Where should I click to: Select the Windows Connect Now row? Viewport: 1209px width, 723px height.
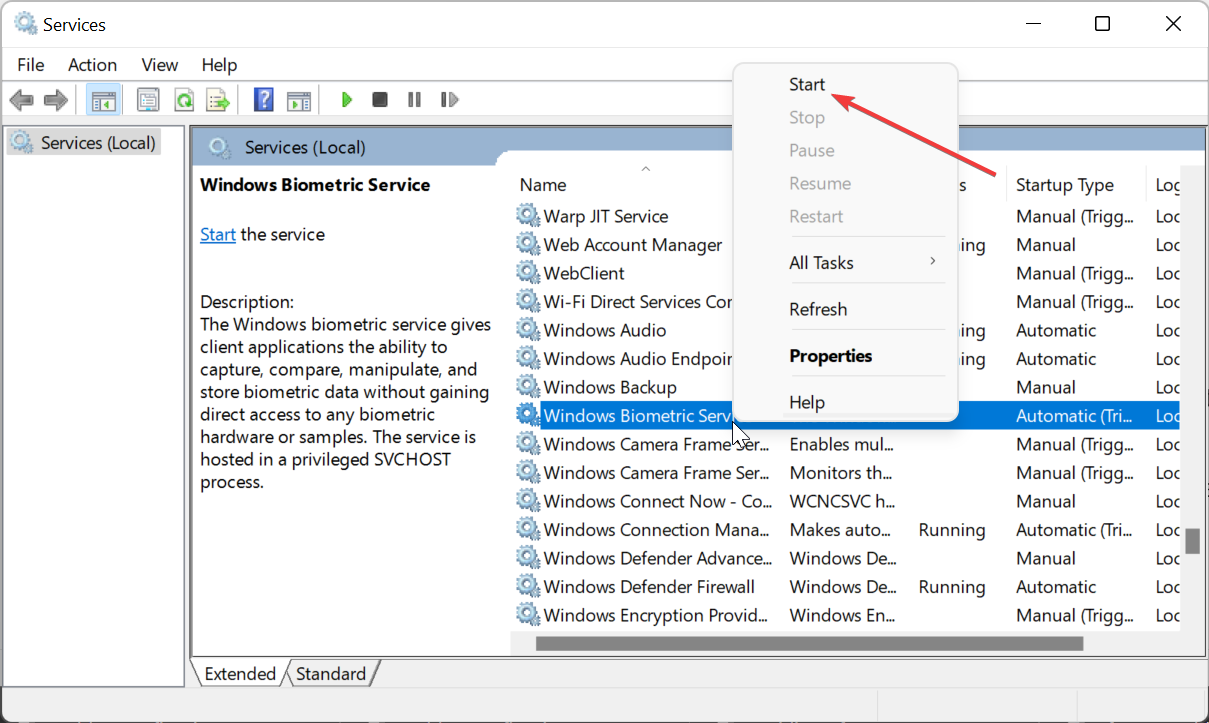point(846,501)
